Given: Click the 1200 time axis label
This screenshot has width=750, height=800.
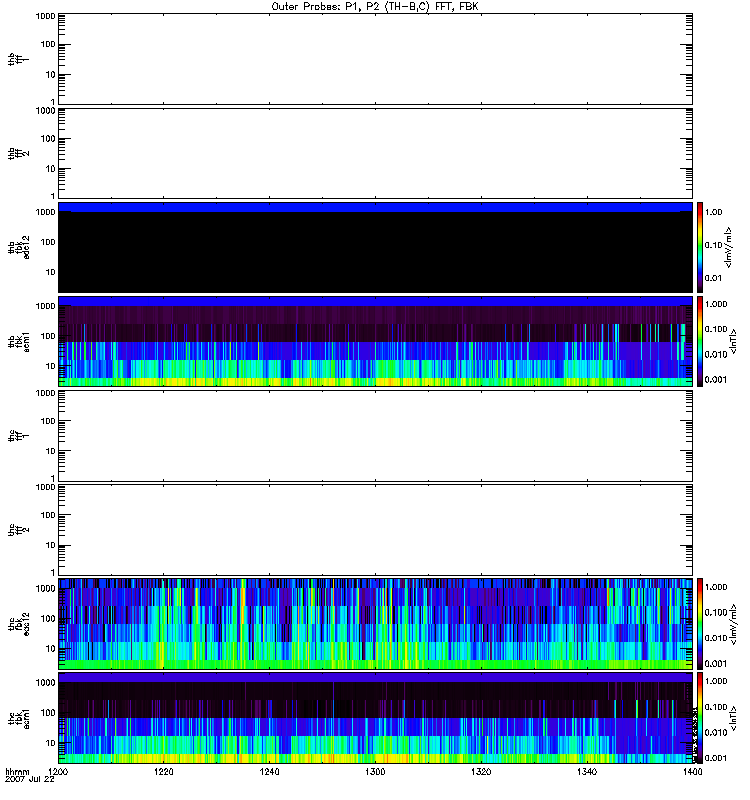Looking at the screenshot, I should [x=59, y=773].
